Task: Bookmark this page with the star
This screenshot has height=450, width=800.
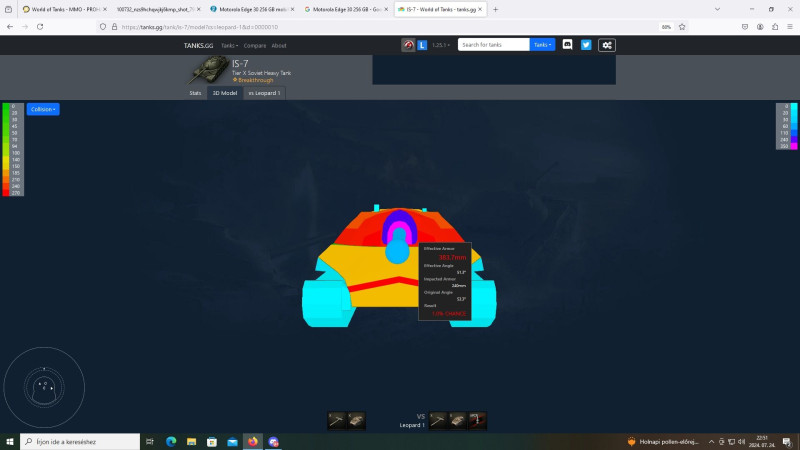Action: click(x=682, y=27)
